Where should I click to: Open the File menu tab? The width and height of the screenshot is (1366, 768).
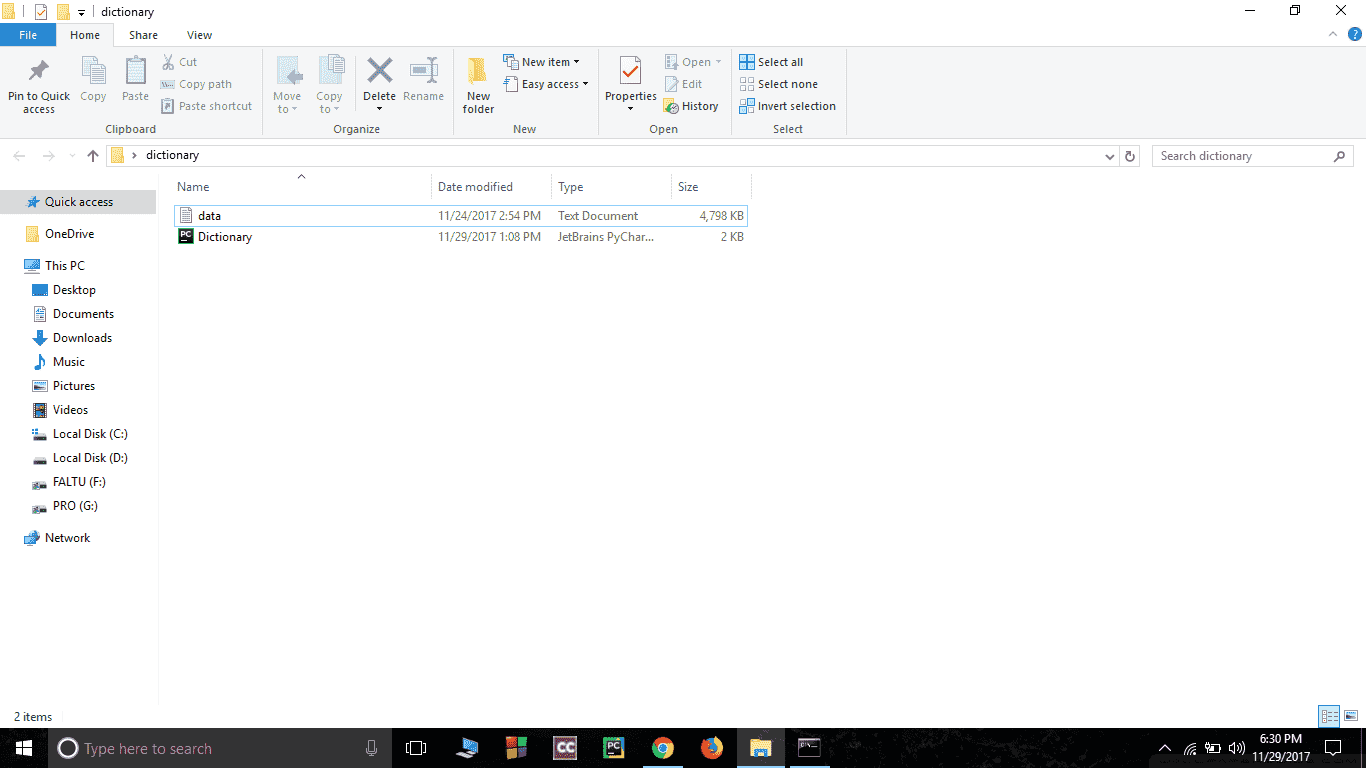click(x=28, y=35)
